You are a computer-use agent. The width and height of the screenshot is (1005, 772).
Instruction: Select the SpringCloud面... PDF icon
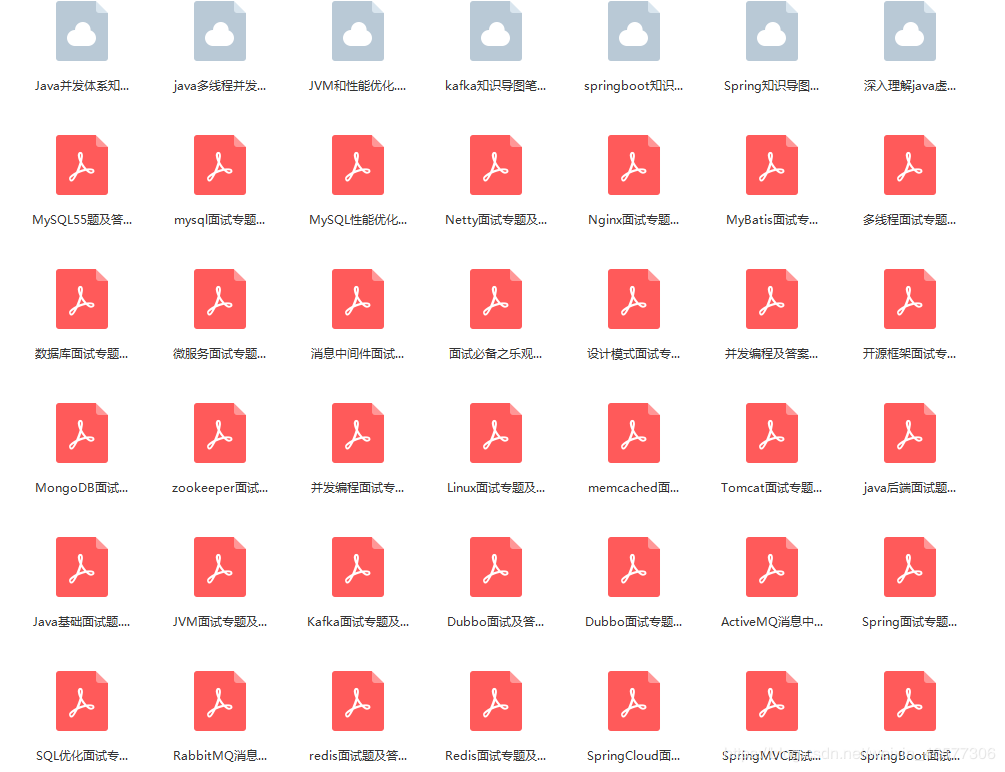pyautogui.click(x=634, y=701)
